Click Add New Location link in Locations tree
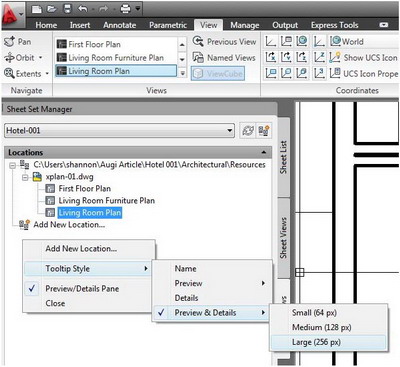 pyautogui.click(x=69, y=225)
